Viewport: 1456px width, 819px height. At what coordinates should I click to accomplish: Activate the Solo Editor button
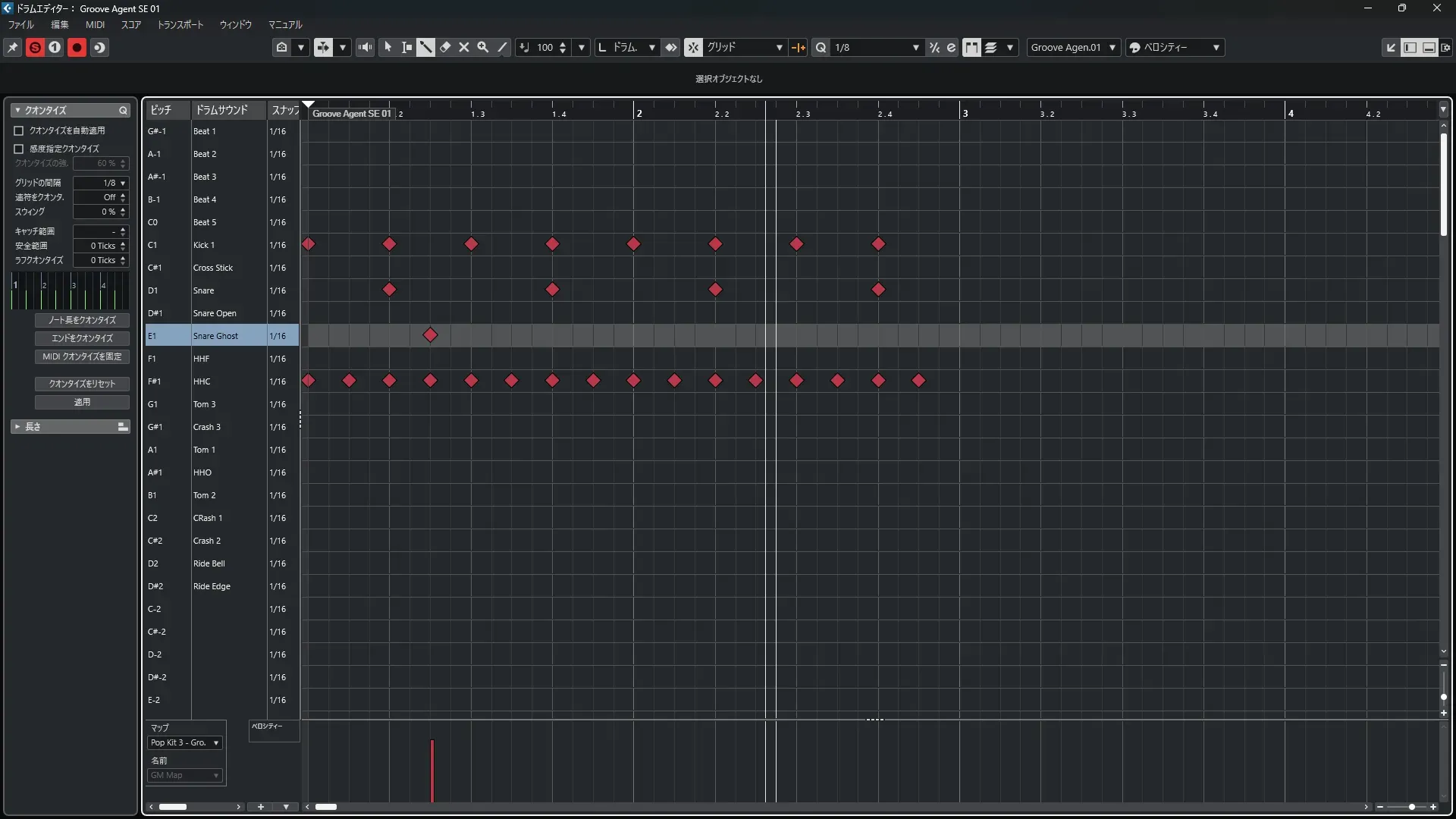(35, 47)
